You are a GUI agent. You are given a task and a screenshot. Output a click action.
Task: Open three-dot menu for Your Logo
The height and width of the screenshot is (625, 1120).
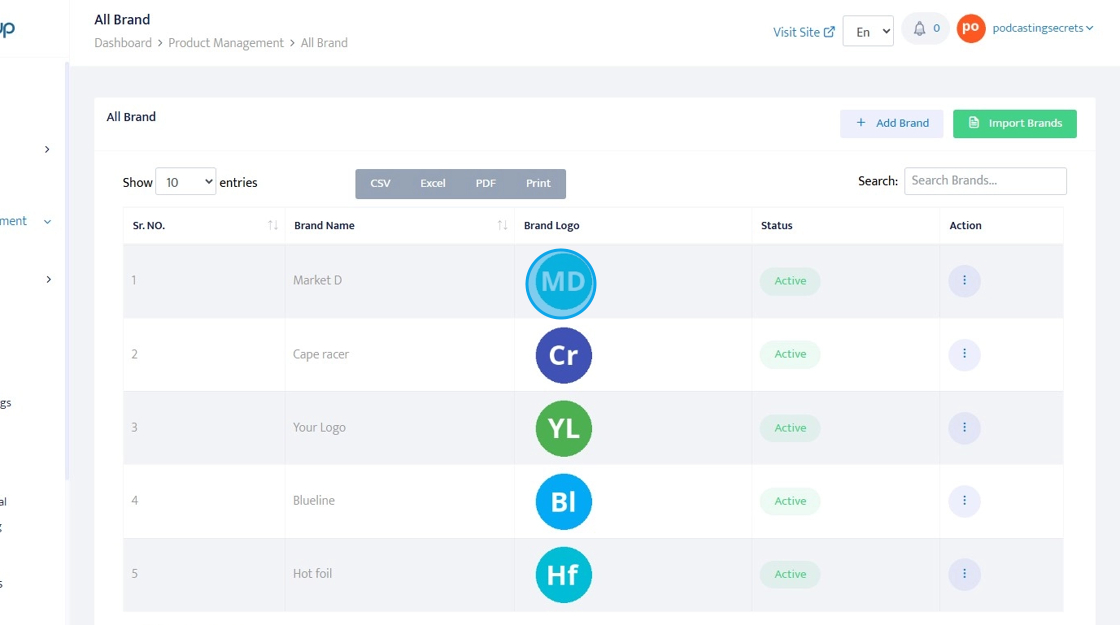[964, 428]
